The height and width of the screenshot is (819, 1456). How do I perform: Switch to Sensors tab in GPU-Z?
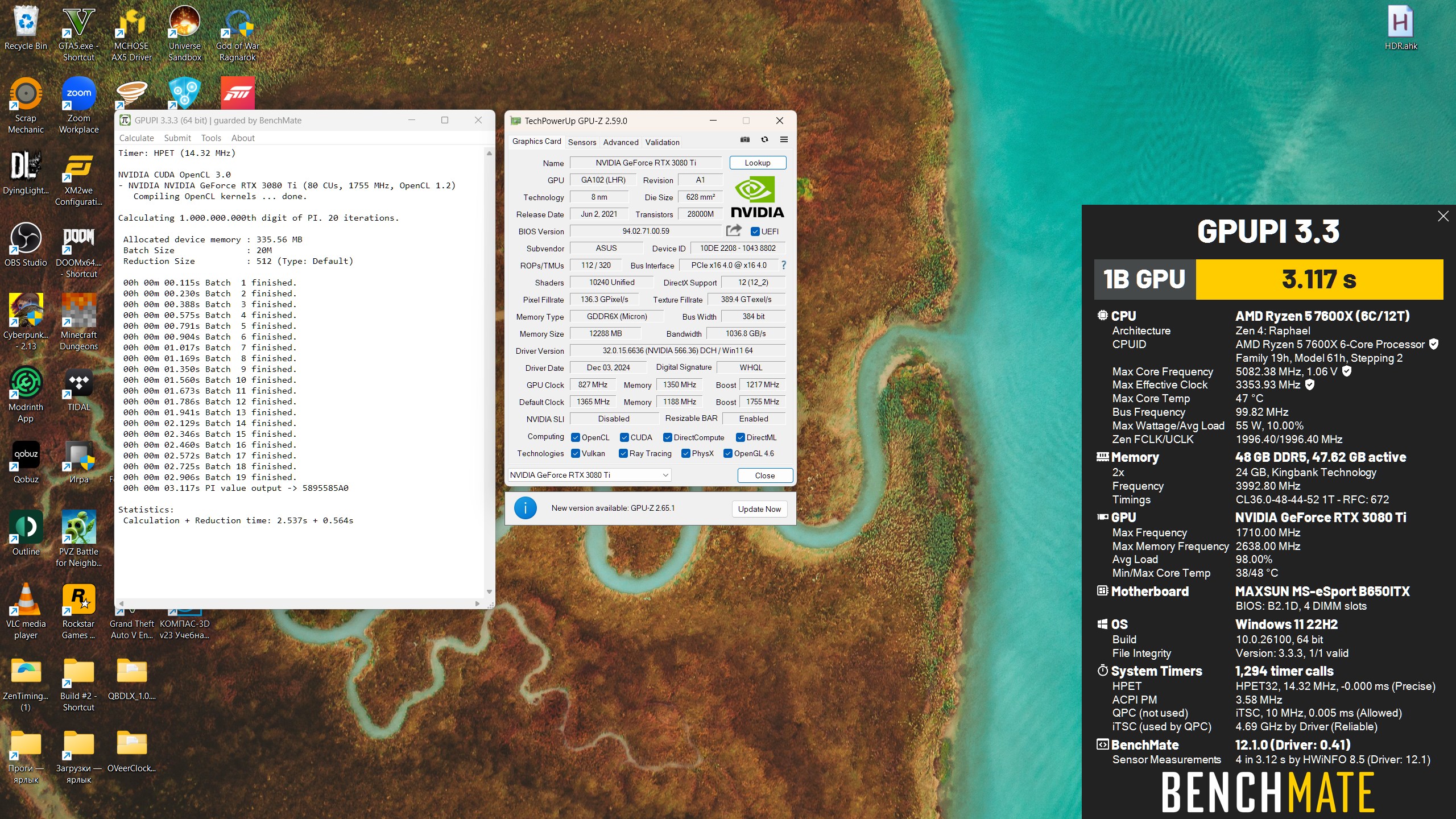(x=582, y=142)
